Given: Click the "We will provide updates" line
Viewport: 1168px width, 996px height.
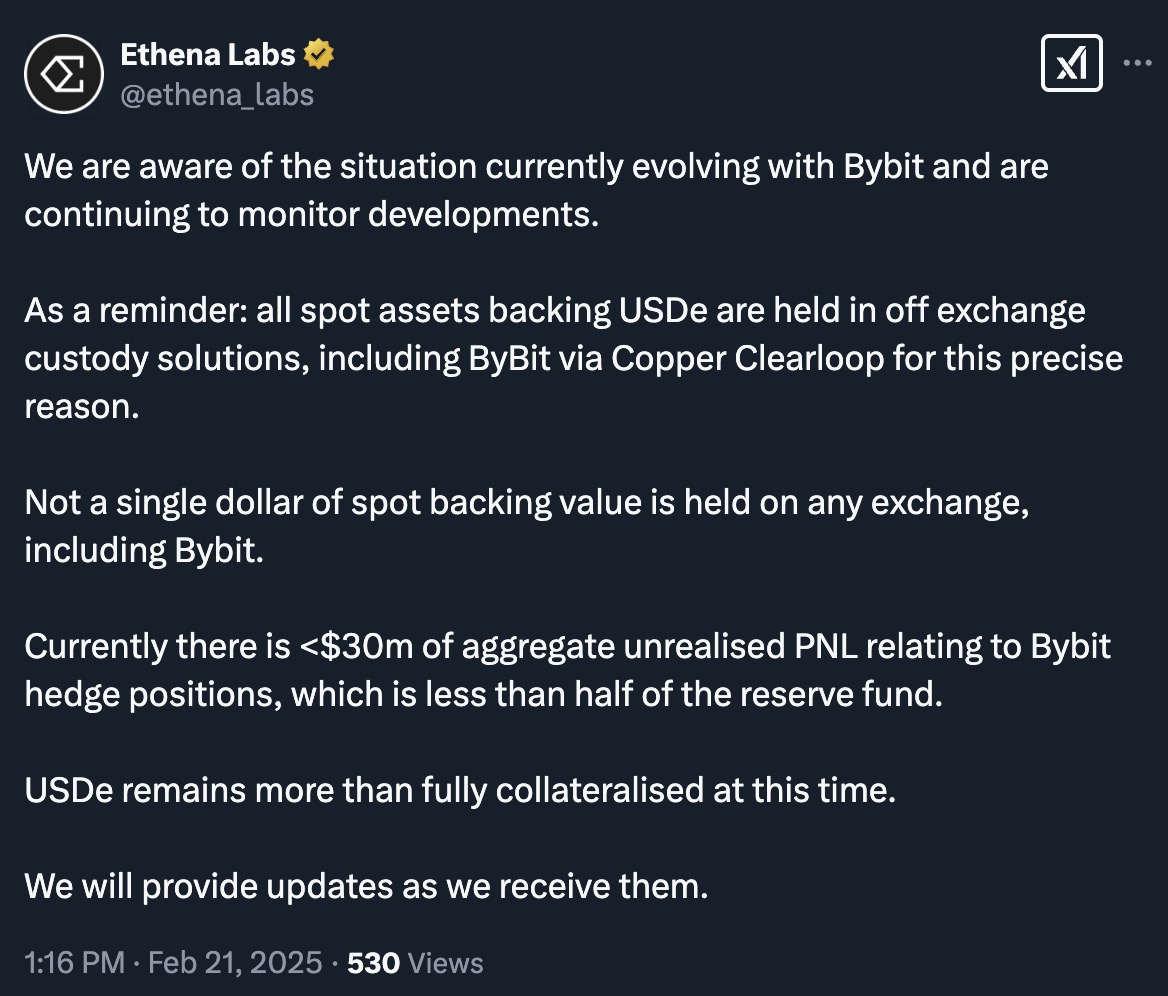Looking at the screenshot, I should tap(366, 886).
